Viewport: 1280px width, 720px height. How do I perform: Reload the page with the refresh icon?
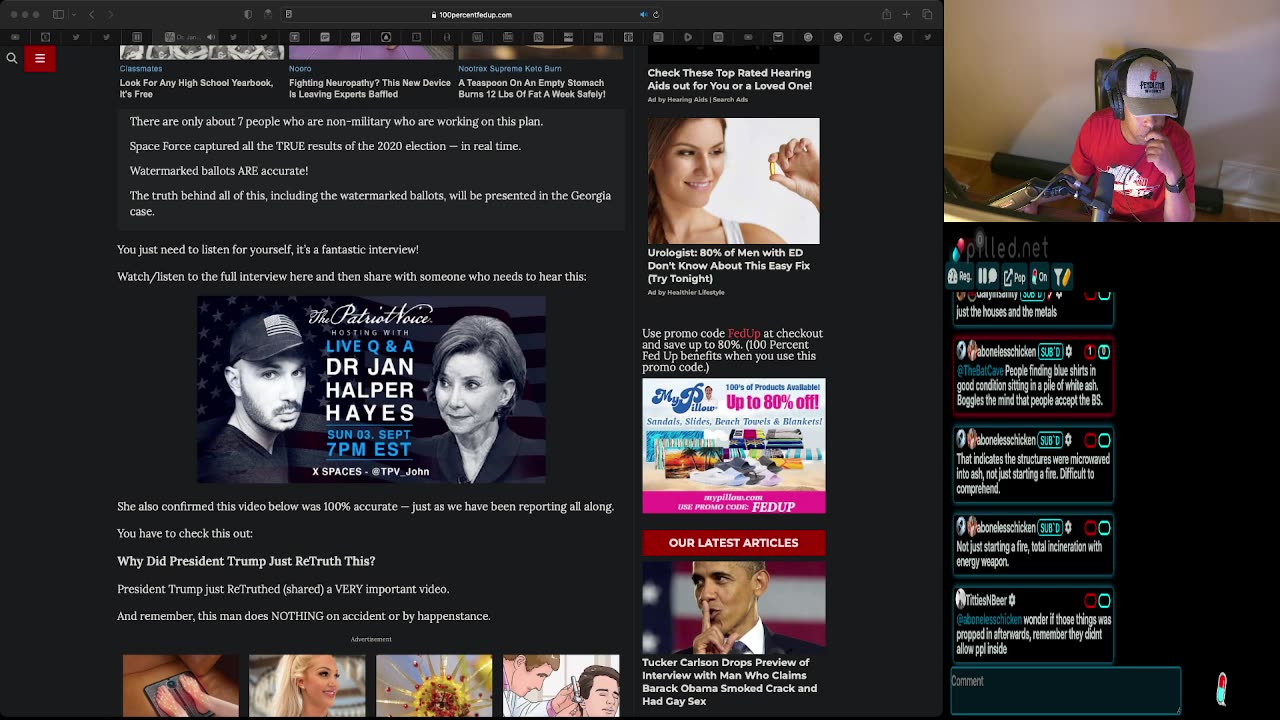(x=656, y=14)
